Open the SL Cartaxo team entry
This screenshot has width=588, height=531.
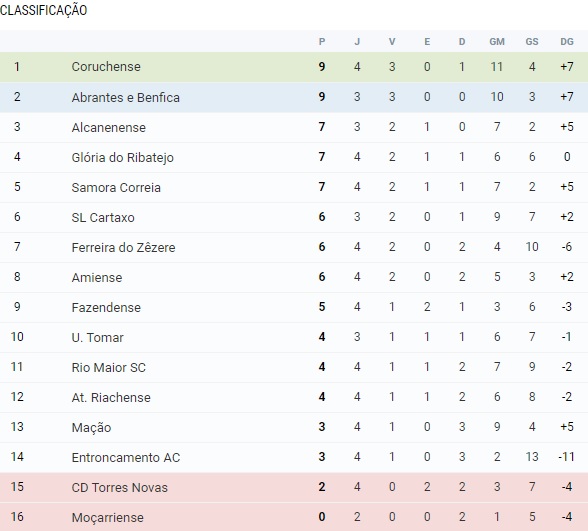[x=103, y=218]
